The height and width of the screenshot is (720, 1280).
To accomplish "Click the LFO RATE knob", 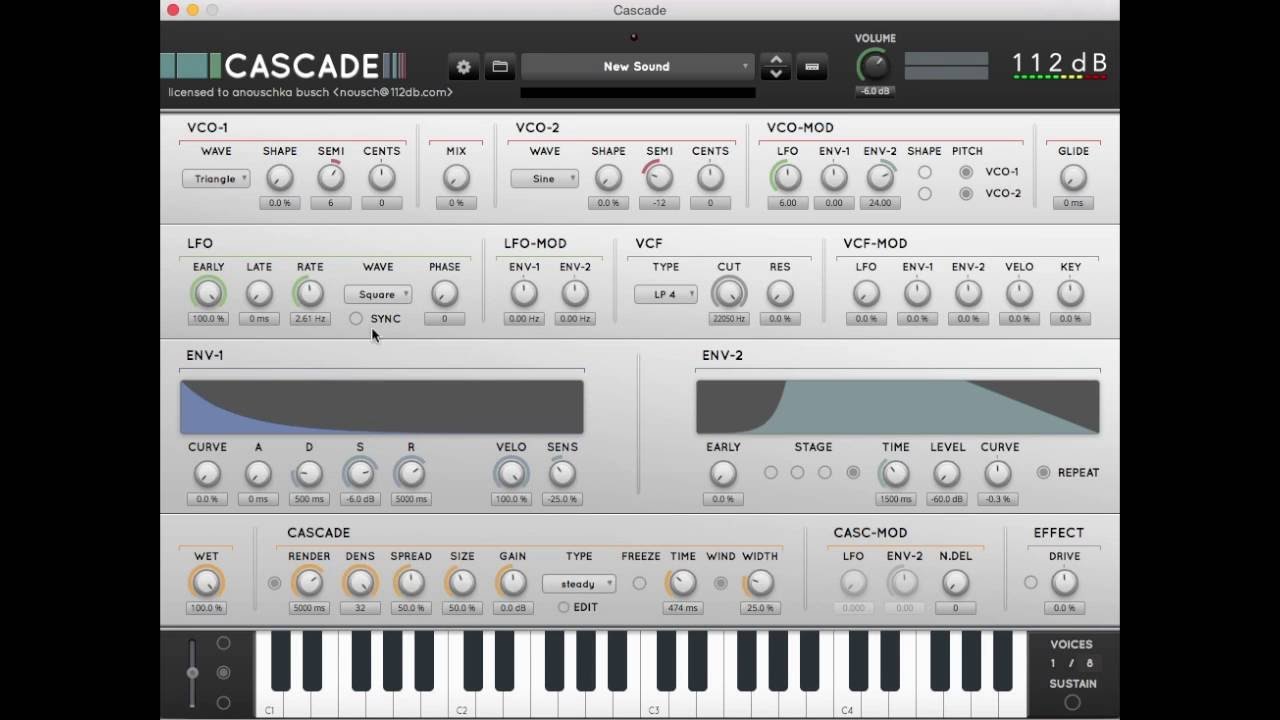I will click(x=310, y=294).
